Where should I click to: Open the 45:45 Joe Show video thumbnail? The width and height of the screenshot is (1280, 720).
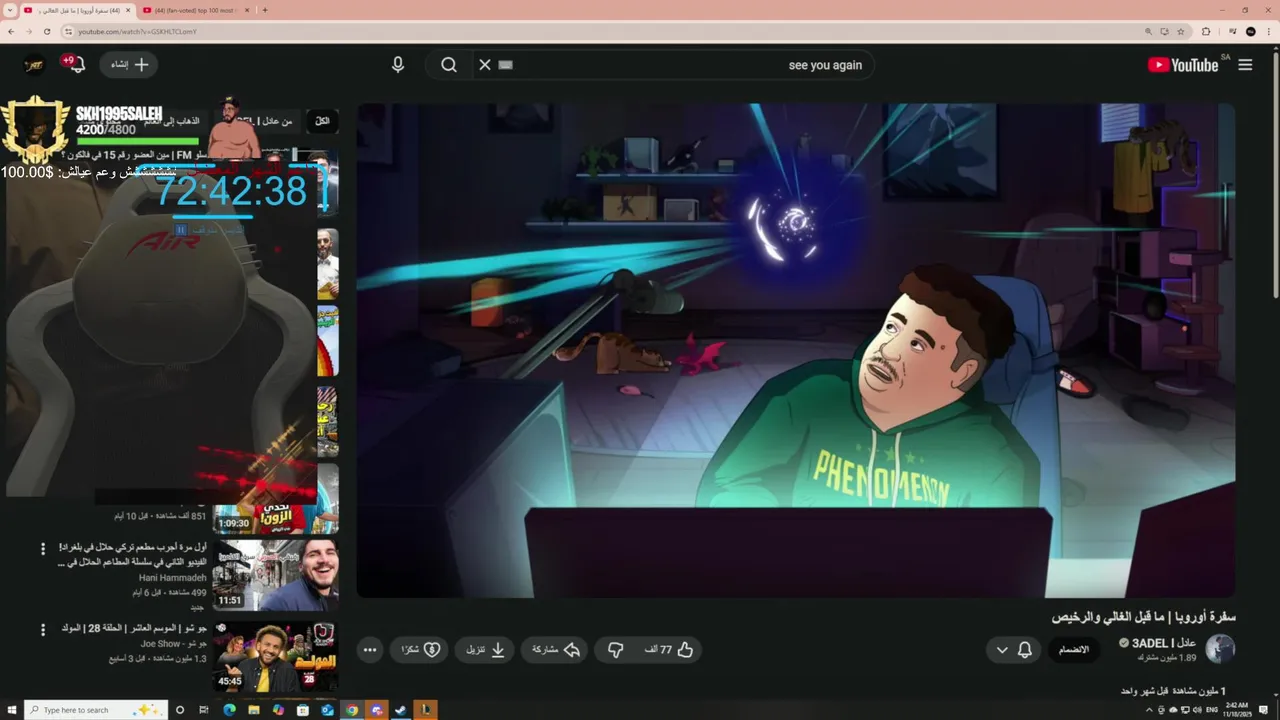tap(275, 656)
